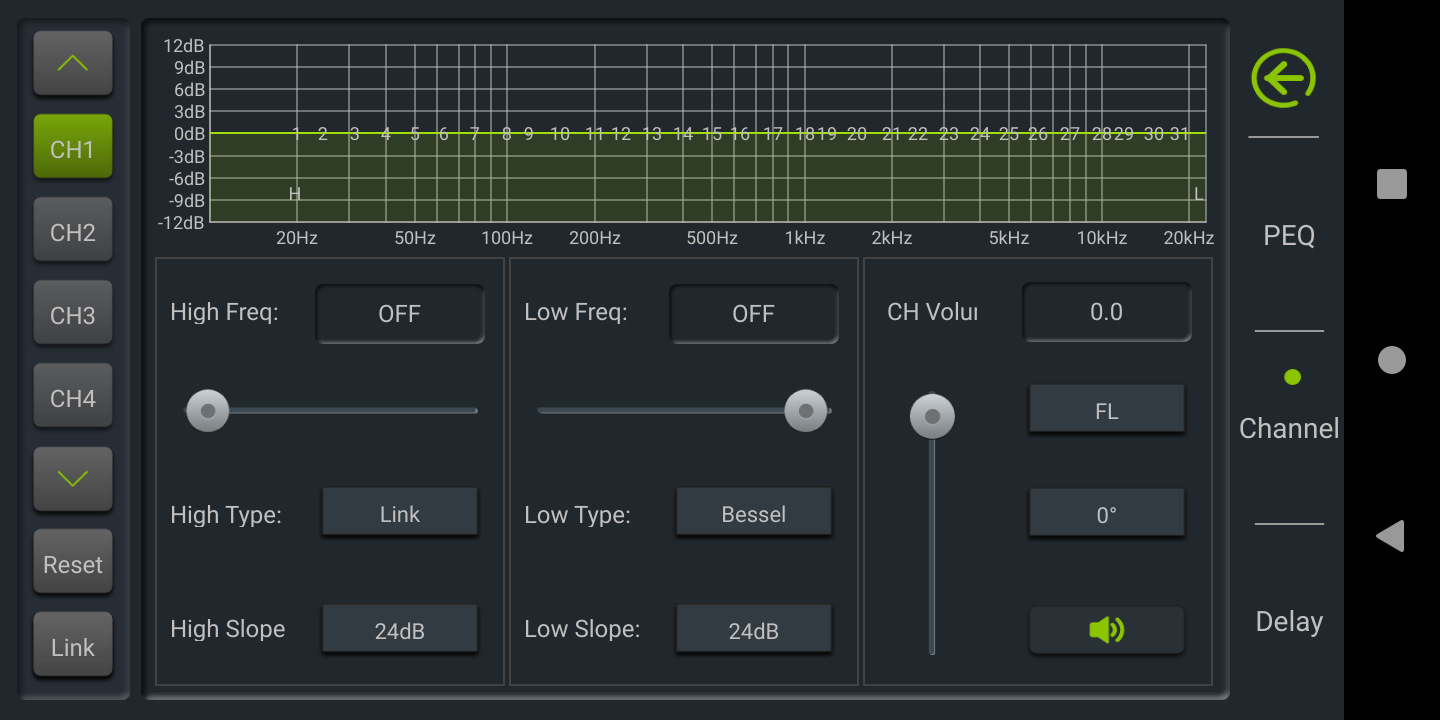Toggle phase with the 0° button
This screenshot has height=720, width=1440.
click(x=1106, y=515)
